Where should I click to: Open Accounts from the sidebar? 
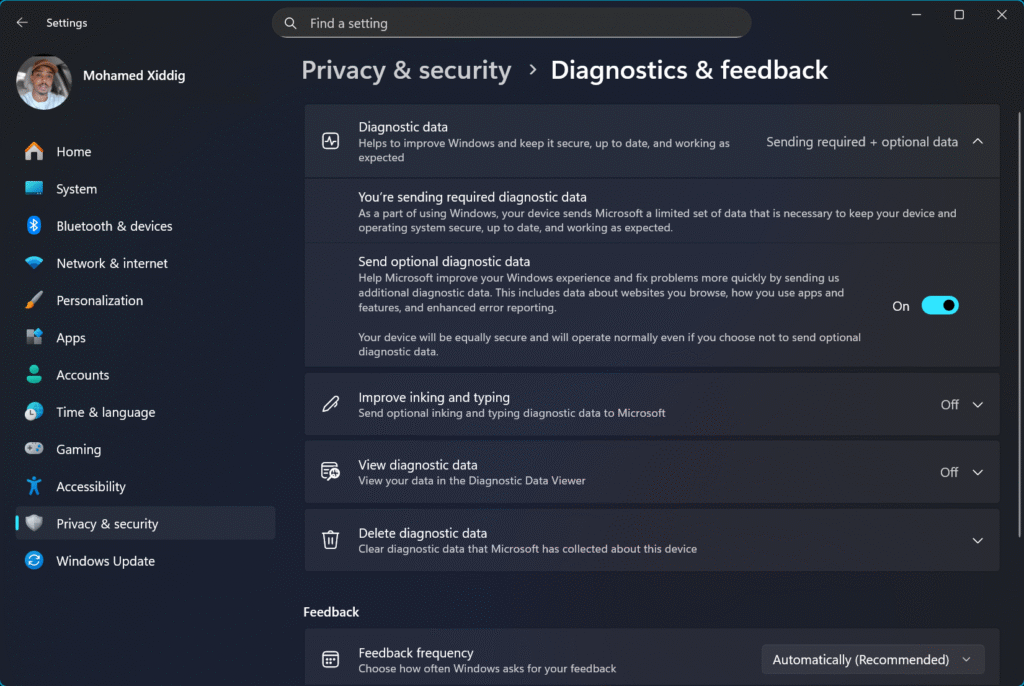tap(83, 375)
